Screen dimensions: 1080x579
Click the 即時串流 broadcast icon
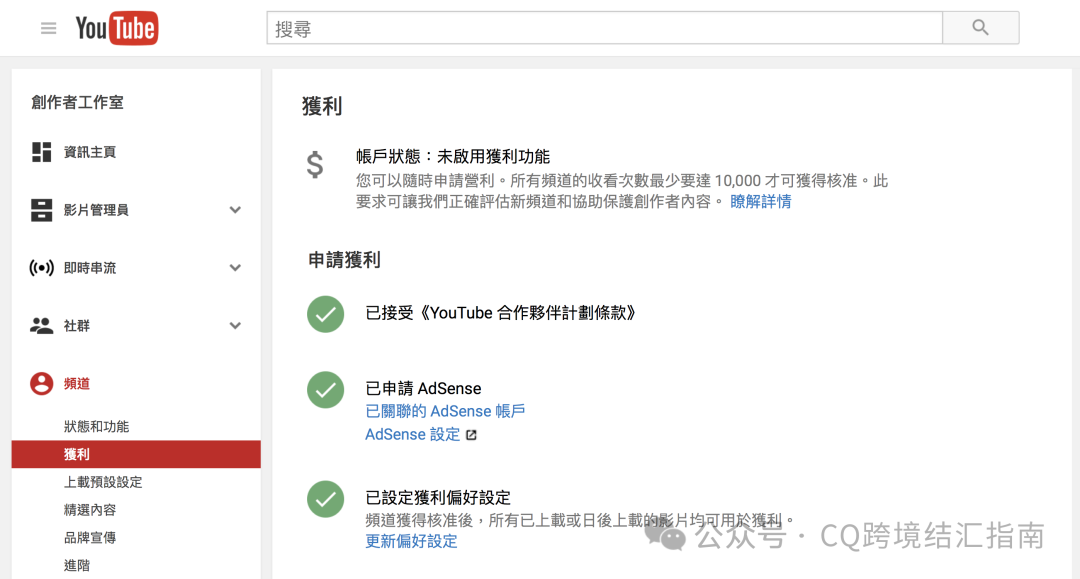pos(41,268)
